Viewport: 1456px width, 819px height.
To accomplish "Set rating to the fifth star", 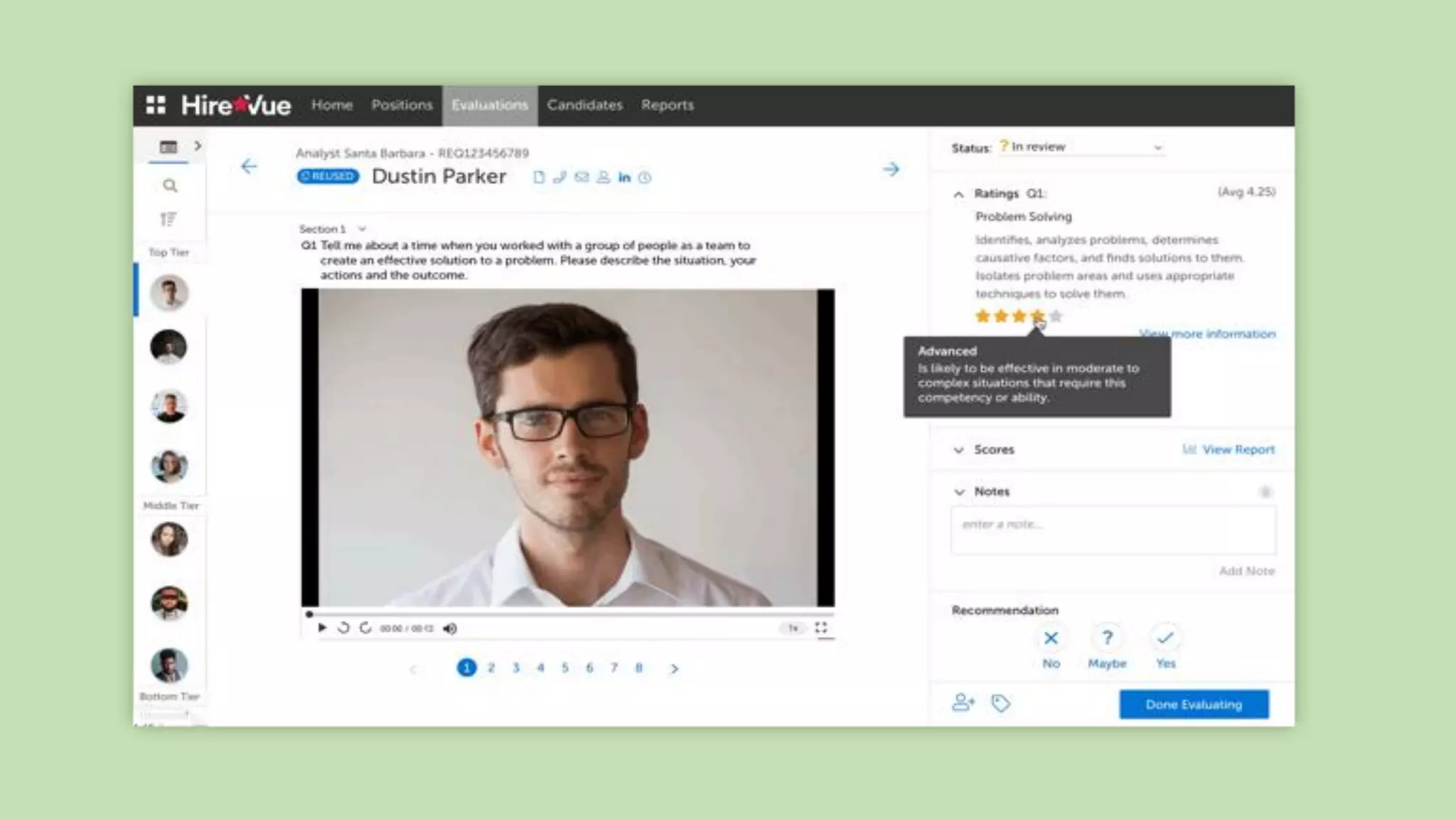I will pos(1056,316).
